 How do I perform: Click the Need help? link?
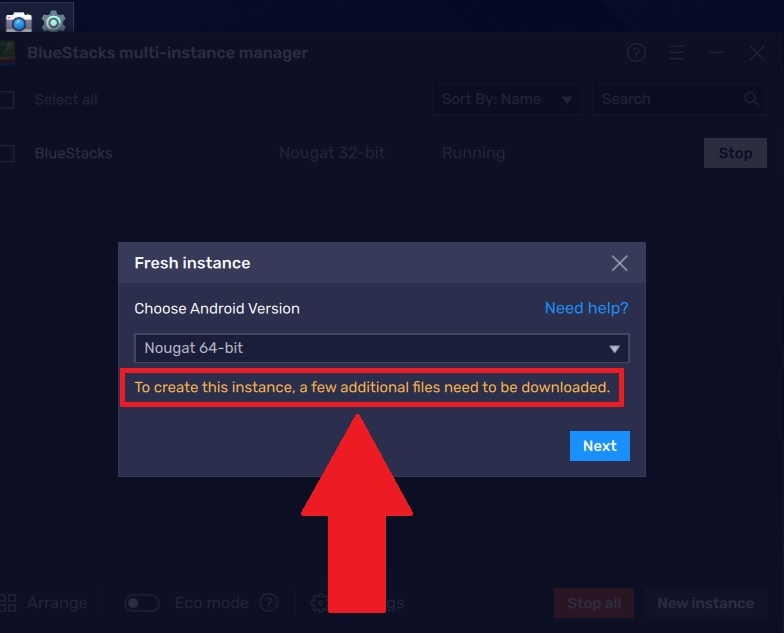pyautogui.click(x=586, y=308)
